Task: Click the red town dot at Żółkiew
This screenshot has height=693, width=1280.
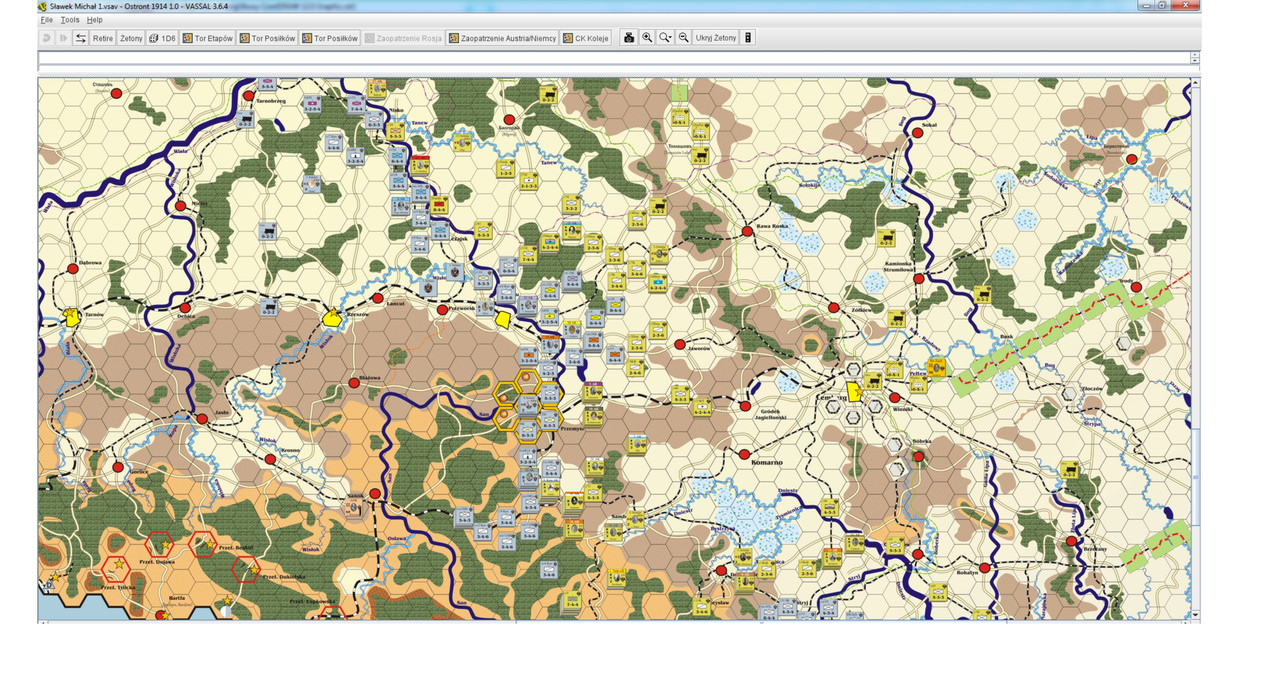Action: pyautogui.click(x=833, y=308)
